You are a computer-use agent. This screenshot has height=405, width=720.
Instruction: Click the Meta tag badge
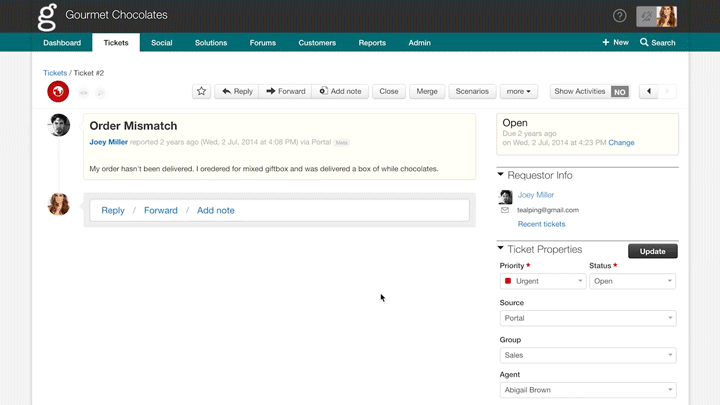click(x=341, y=143)
